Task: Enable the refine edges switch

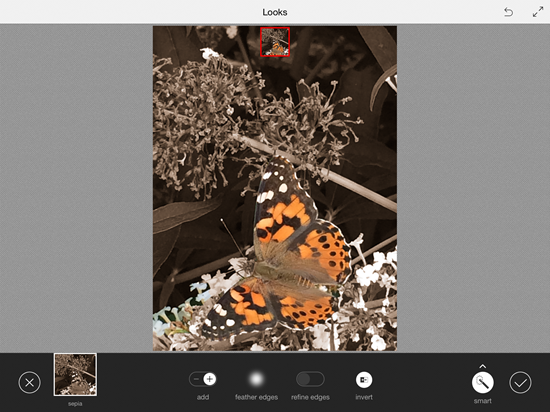Action: tap(310, 379)
